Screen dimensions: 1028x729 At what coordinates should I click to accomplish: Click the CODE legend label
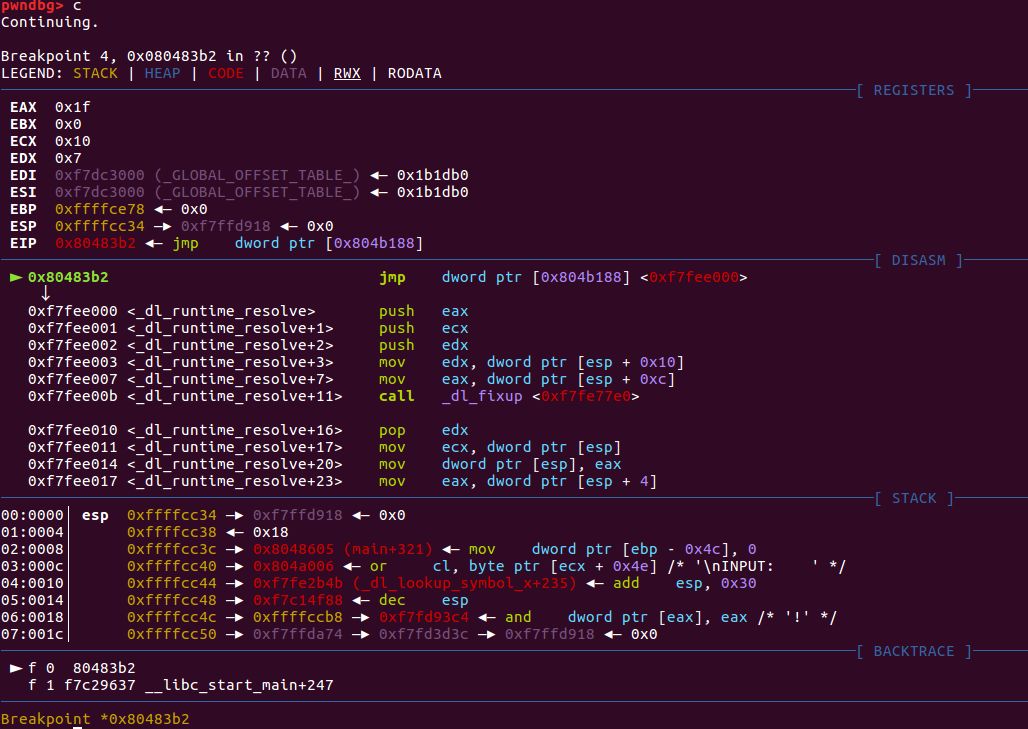pos(226,73)
